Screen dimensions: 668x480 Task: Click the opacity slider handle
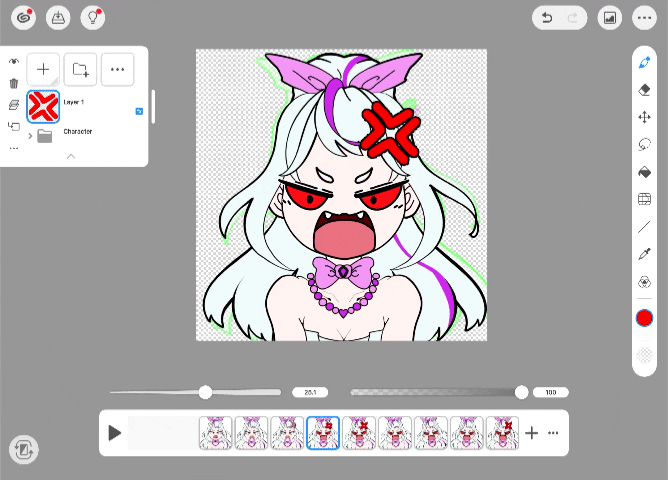pyautogui.click(x=521, y=392)
